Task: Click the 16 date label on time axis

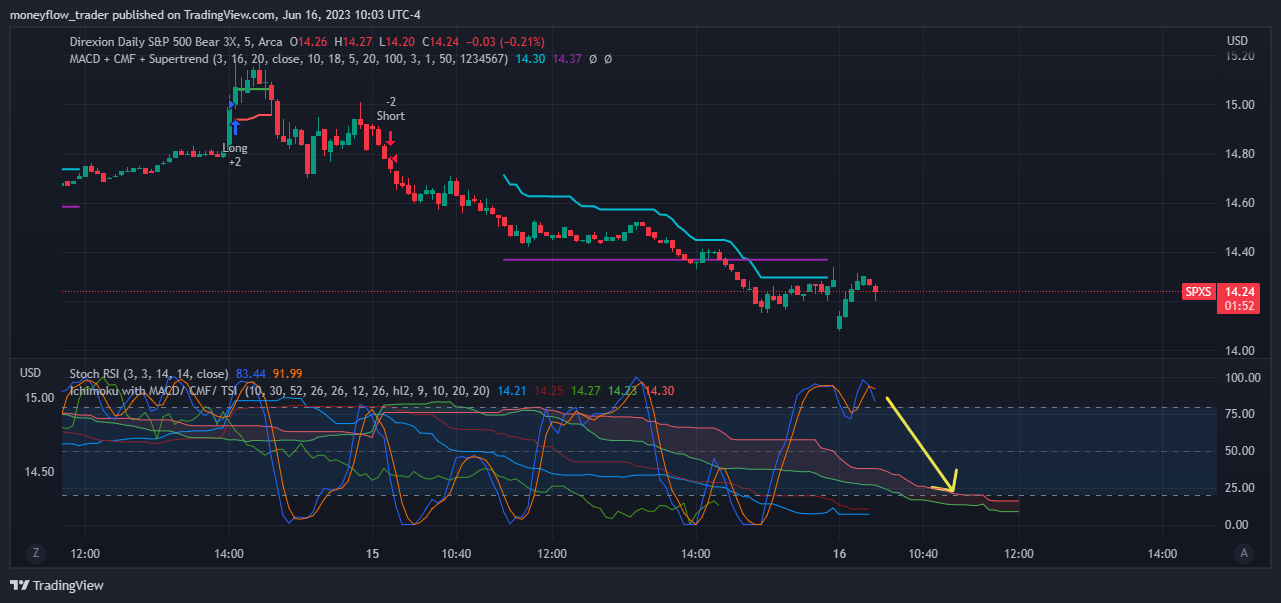Action: [840, 553]
